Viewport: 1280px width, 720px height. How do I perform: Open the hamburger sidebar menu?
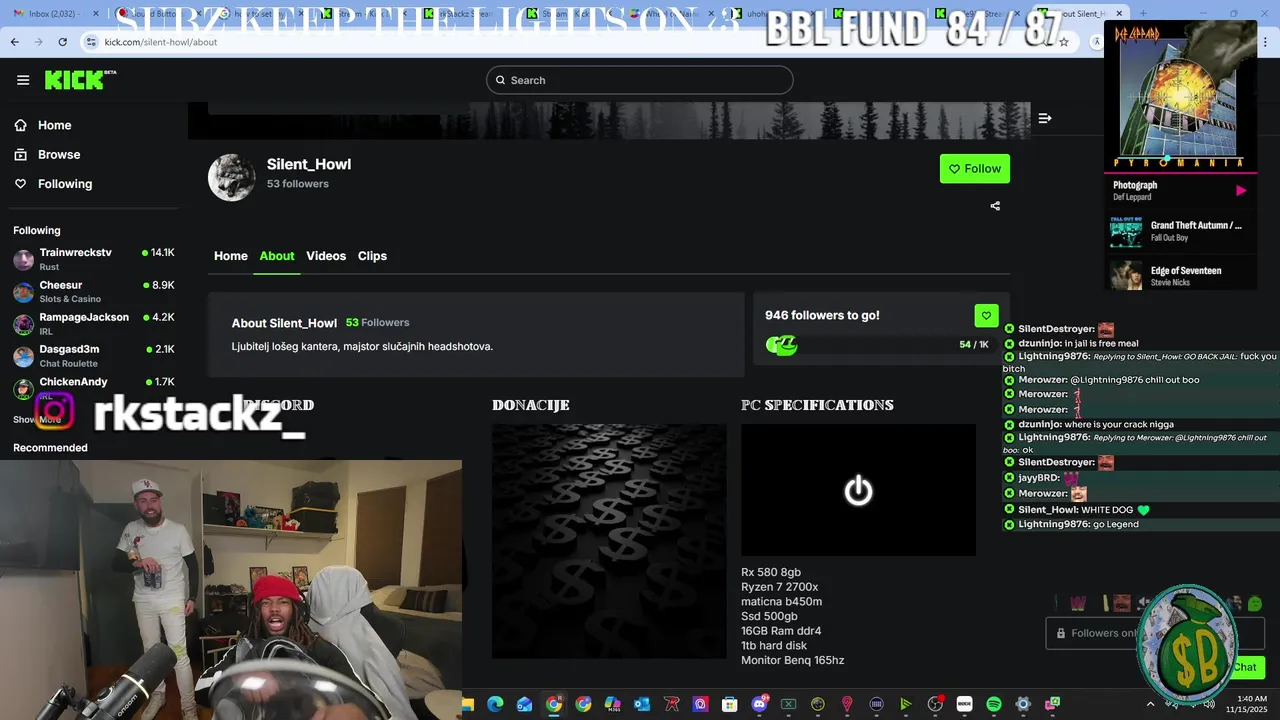[23, 80]
